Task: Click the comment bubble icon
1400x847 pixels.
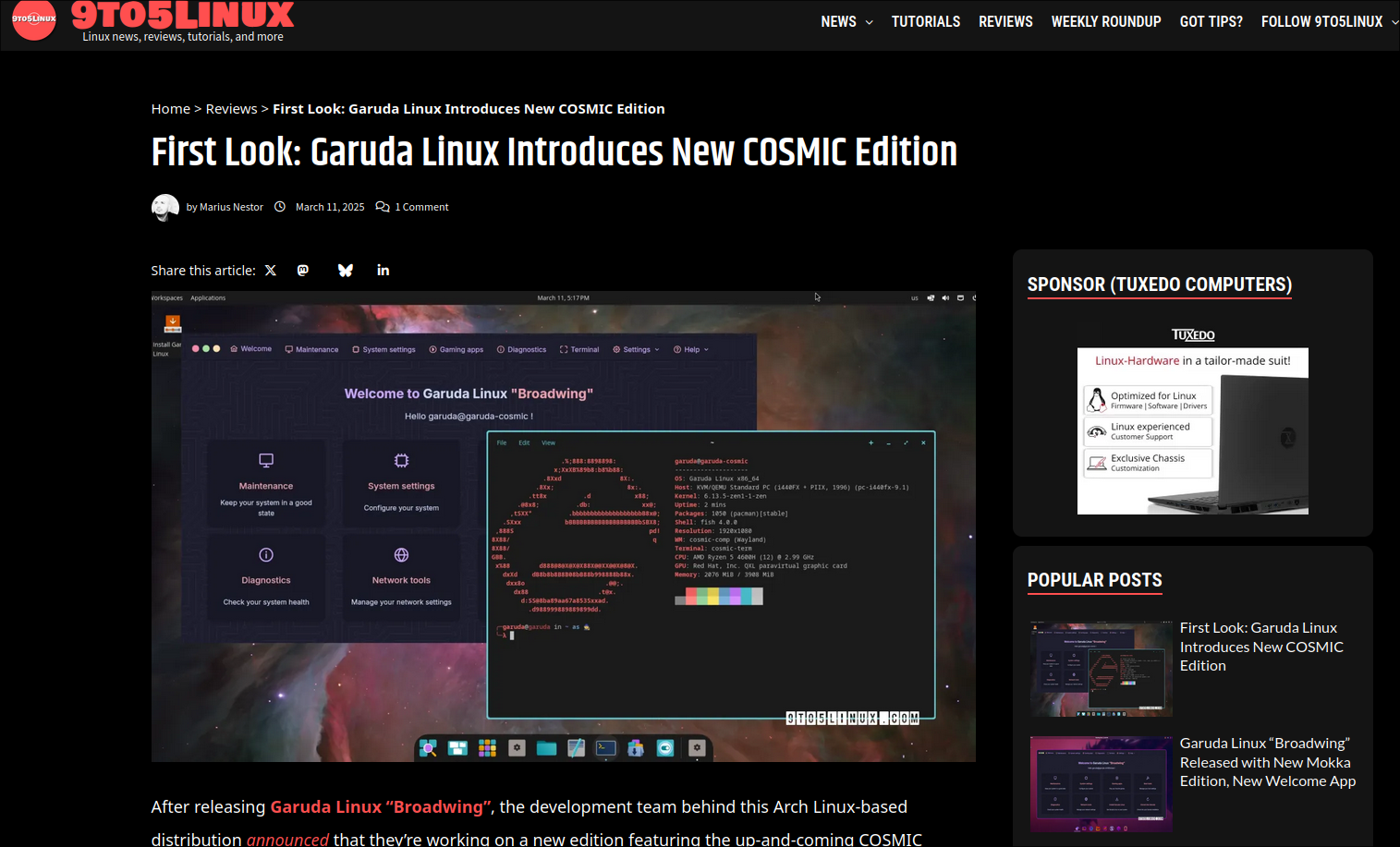Action: [383, 207]
